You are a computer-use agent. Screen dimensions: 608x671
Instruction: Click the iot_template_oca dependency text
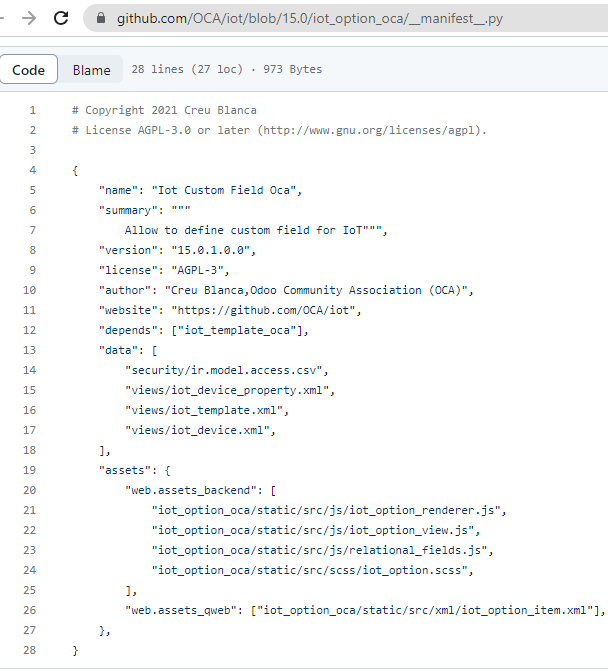click(x=237, y=330)
